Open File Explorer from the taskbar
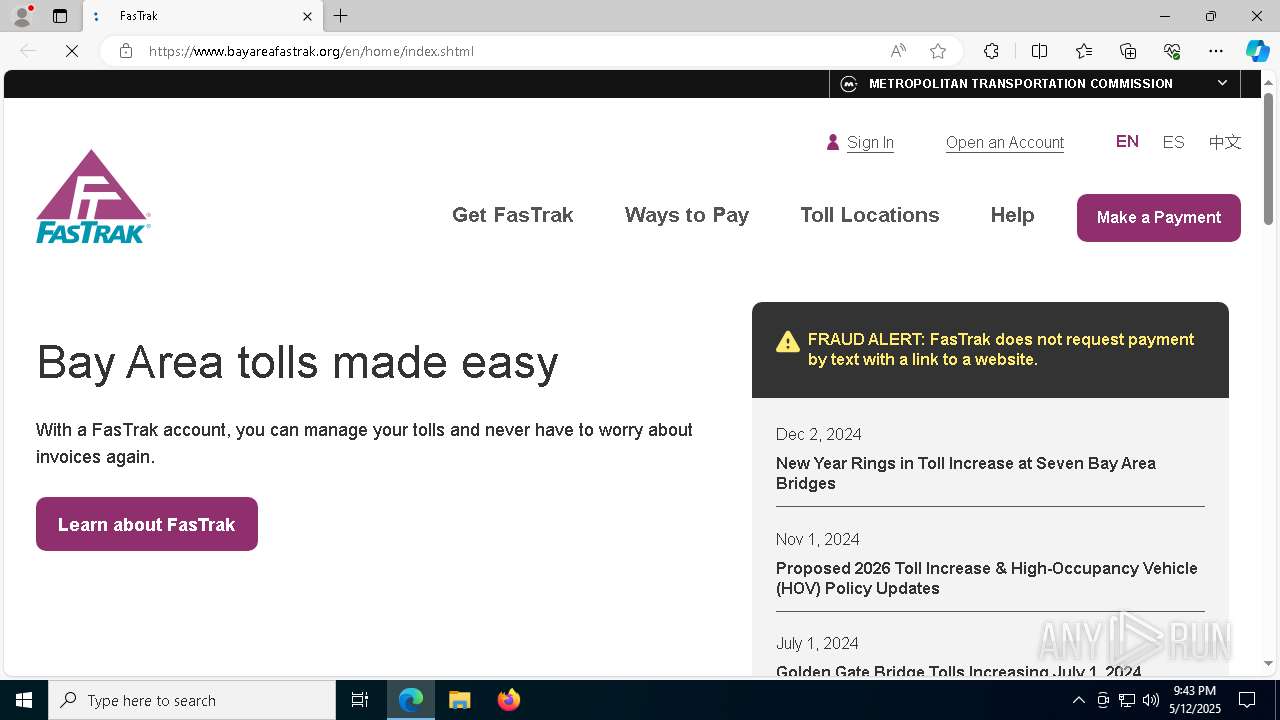 click(459, 700)
